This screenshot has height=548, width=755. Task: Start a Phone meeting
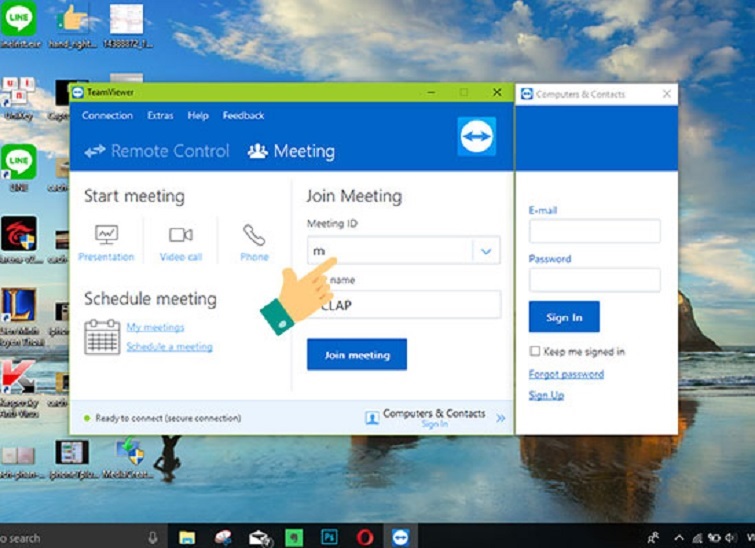[254, 243]
